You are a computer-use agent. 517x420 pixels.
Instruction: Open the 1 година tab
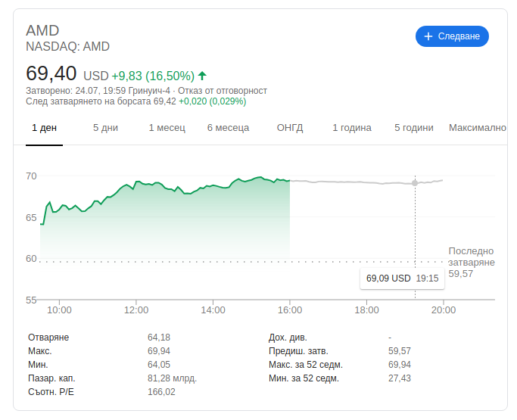352,128
